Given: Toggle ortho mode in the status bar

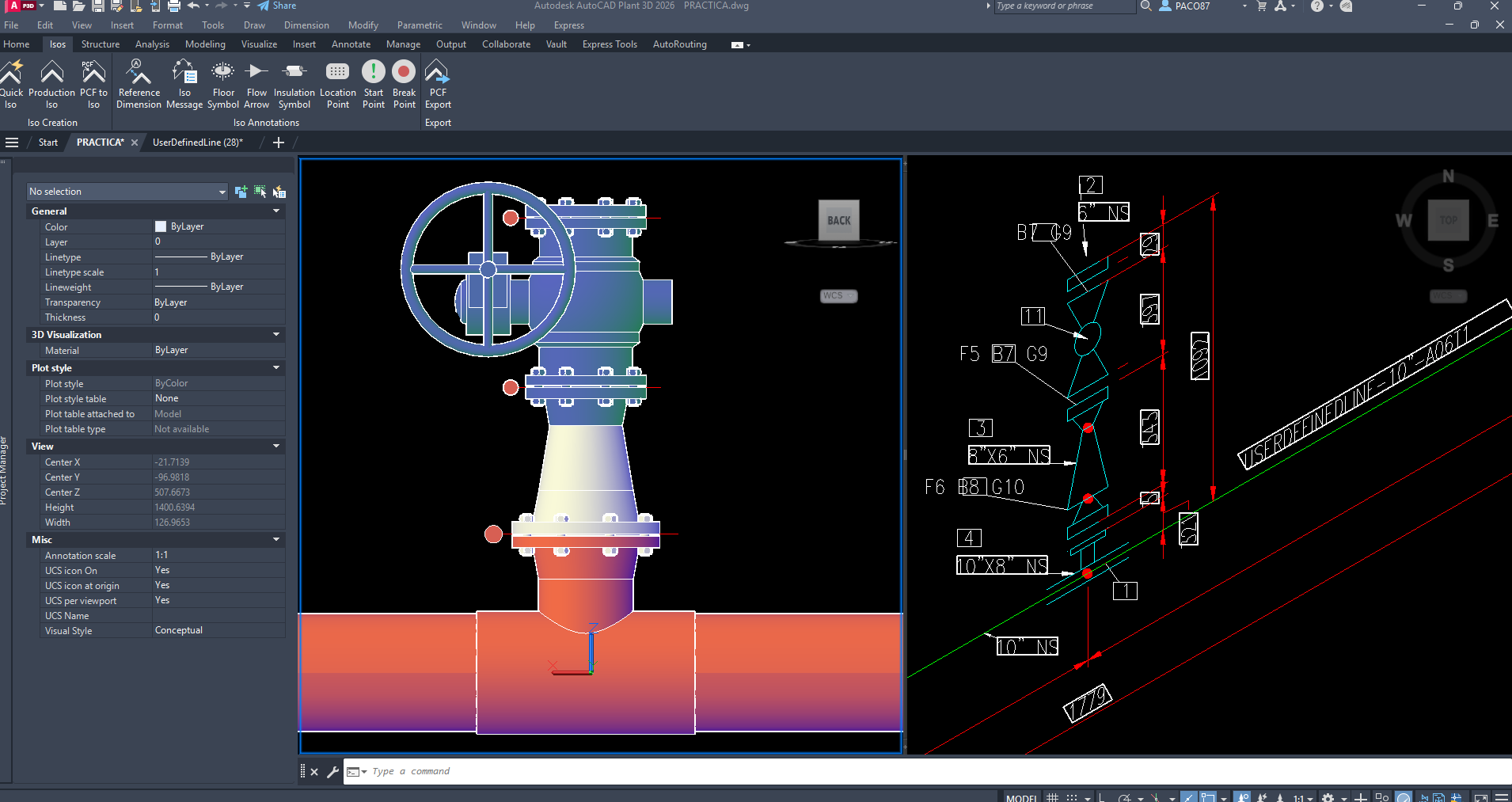Looking at the screenshot, I should (x=1100, y=796).
